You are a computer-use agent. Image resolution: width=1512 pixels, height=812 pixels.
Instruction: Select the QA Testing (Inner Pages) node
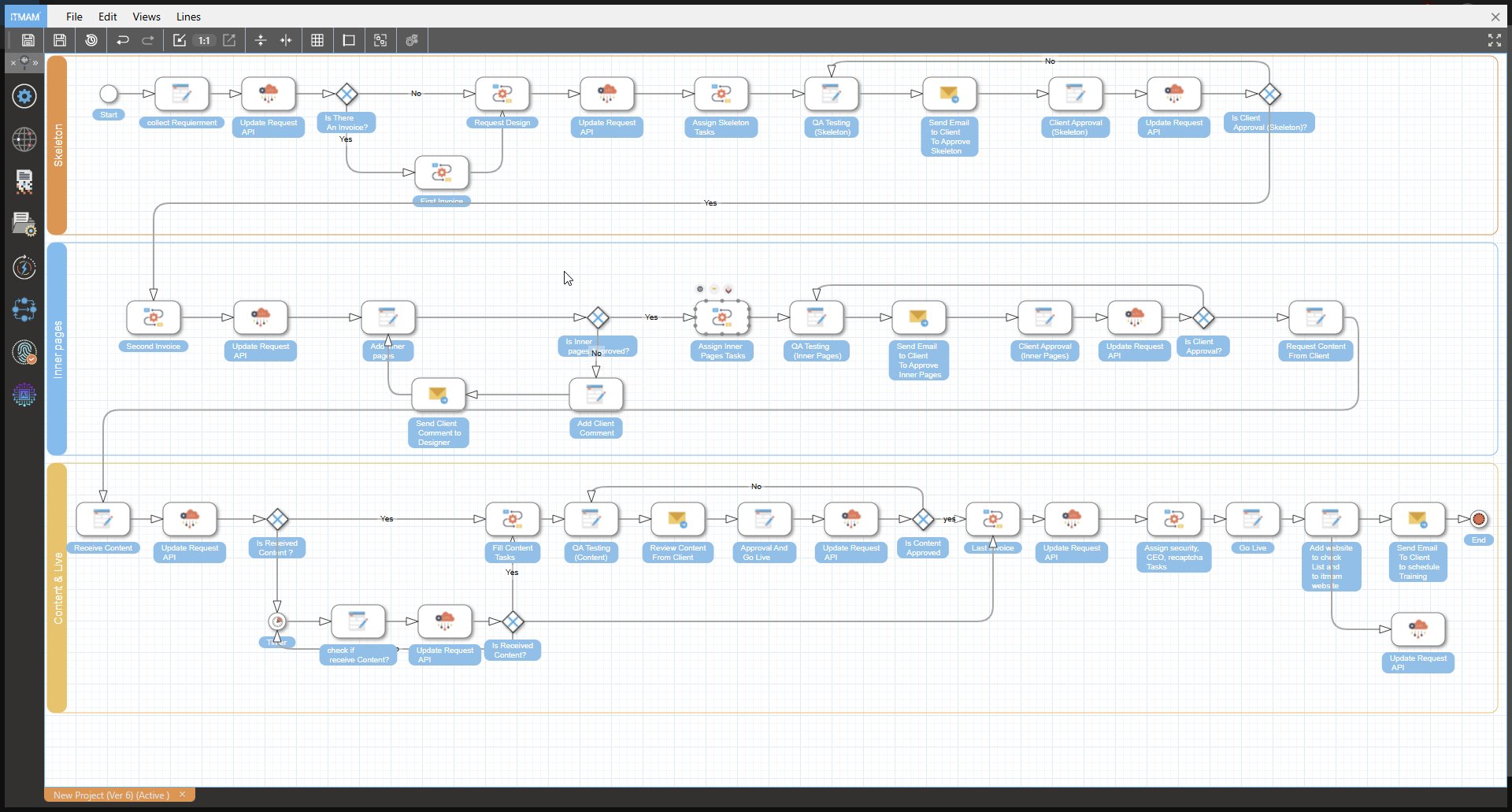[x=817, y=317]
